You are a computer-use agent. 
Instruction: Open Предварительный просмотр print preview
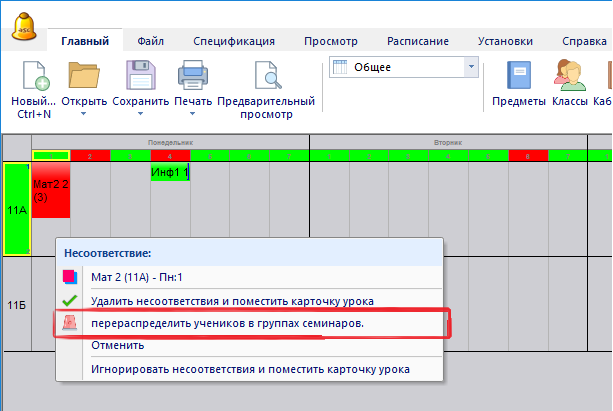[x=266, y=78]
